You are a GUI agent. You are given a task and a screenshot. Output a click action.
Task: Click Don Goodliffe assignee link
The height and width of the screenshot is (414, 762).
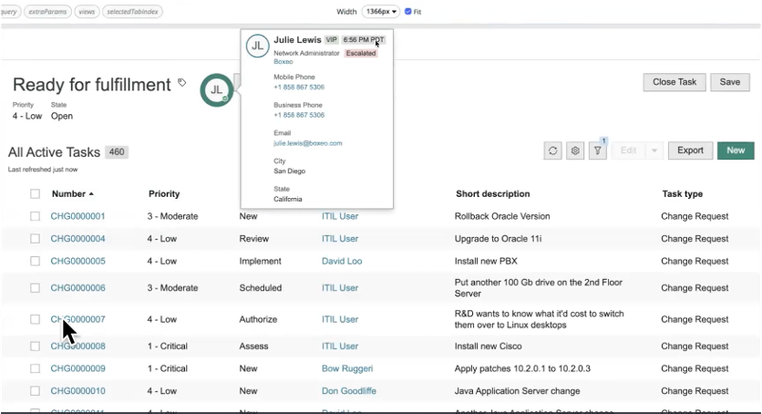click(348, 391)
